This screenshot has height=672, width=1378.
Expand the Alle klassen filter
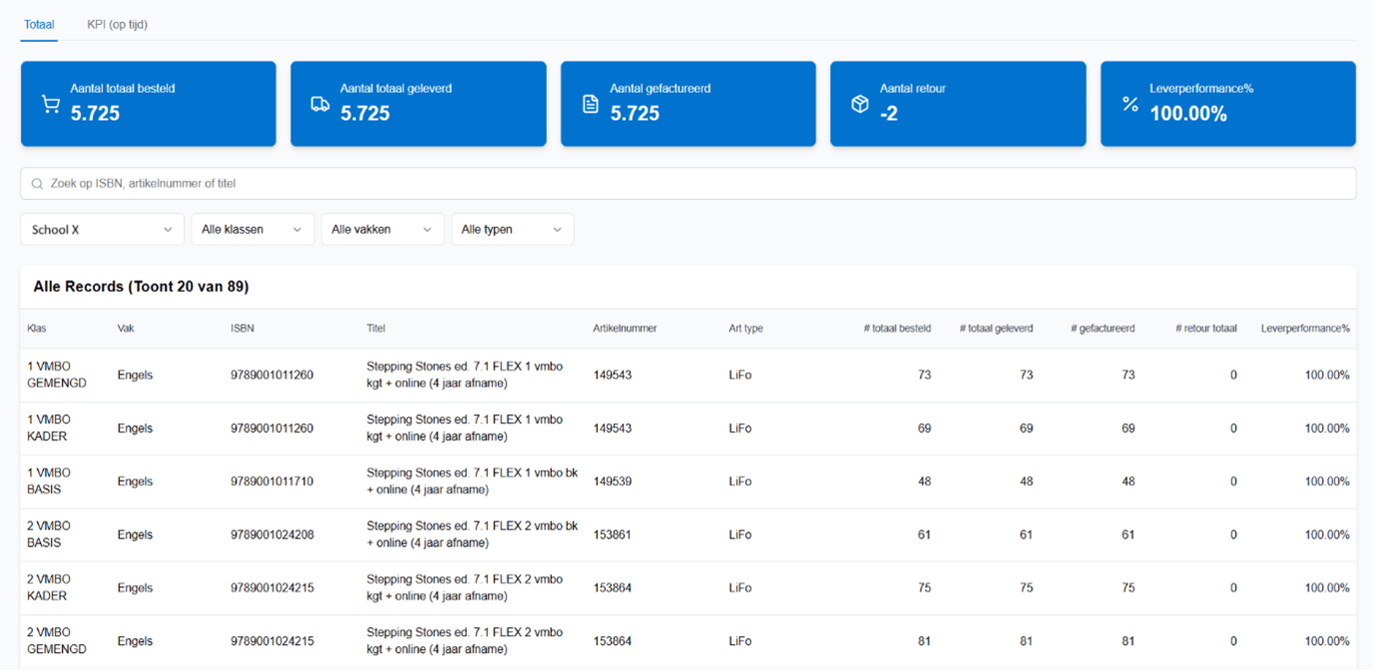click(252, 229)
